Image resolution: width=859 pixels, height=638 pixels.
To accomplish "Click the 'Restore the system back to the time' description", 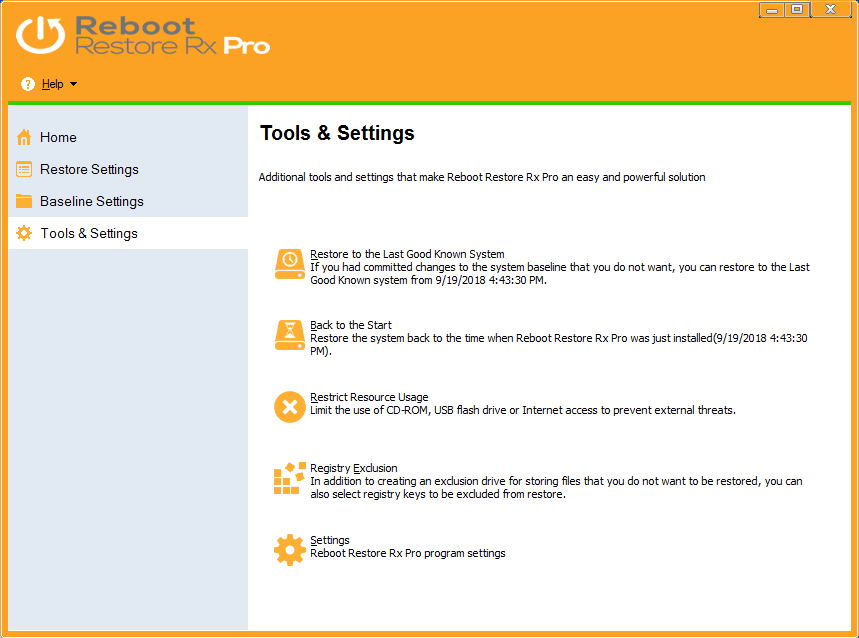I will pyautogui.click(x=559, y=344).
